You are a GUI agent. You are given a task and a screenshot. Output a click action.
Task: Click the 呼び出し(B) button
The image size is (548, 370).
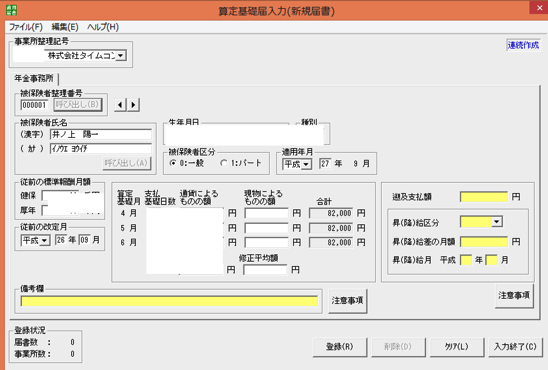tap(78, 104)
